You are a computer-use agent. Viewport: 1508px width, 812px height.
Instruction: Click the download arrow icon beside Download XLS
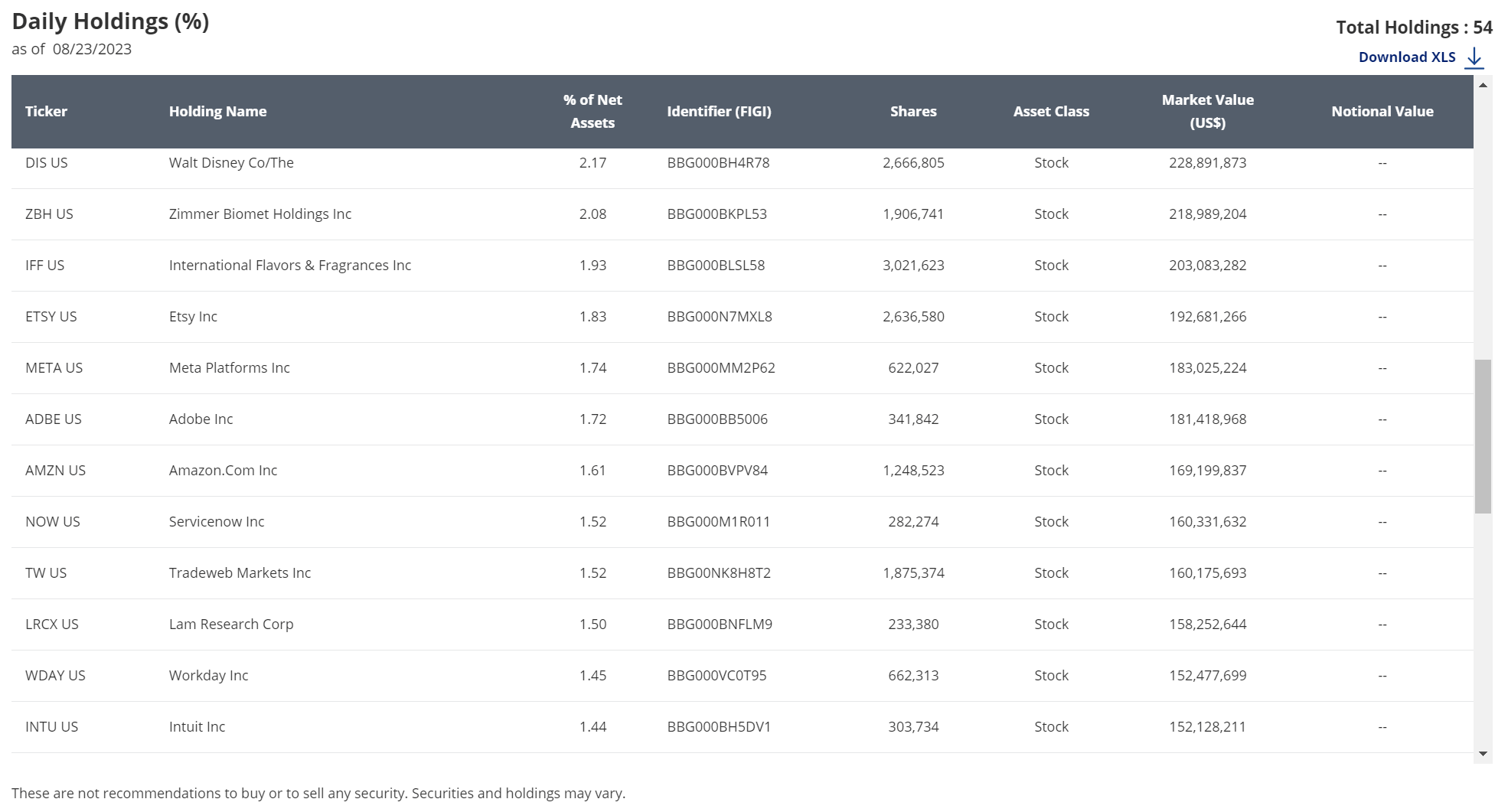tap(1474, 58)
